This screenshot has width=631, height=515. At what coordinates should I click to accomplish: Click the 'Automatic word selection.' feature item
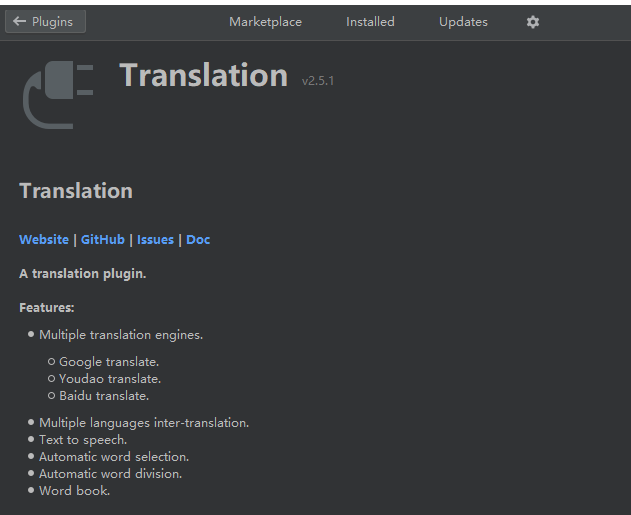pos(114,457)
